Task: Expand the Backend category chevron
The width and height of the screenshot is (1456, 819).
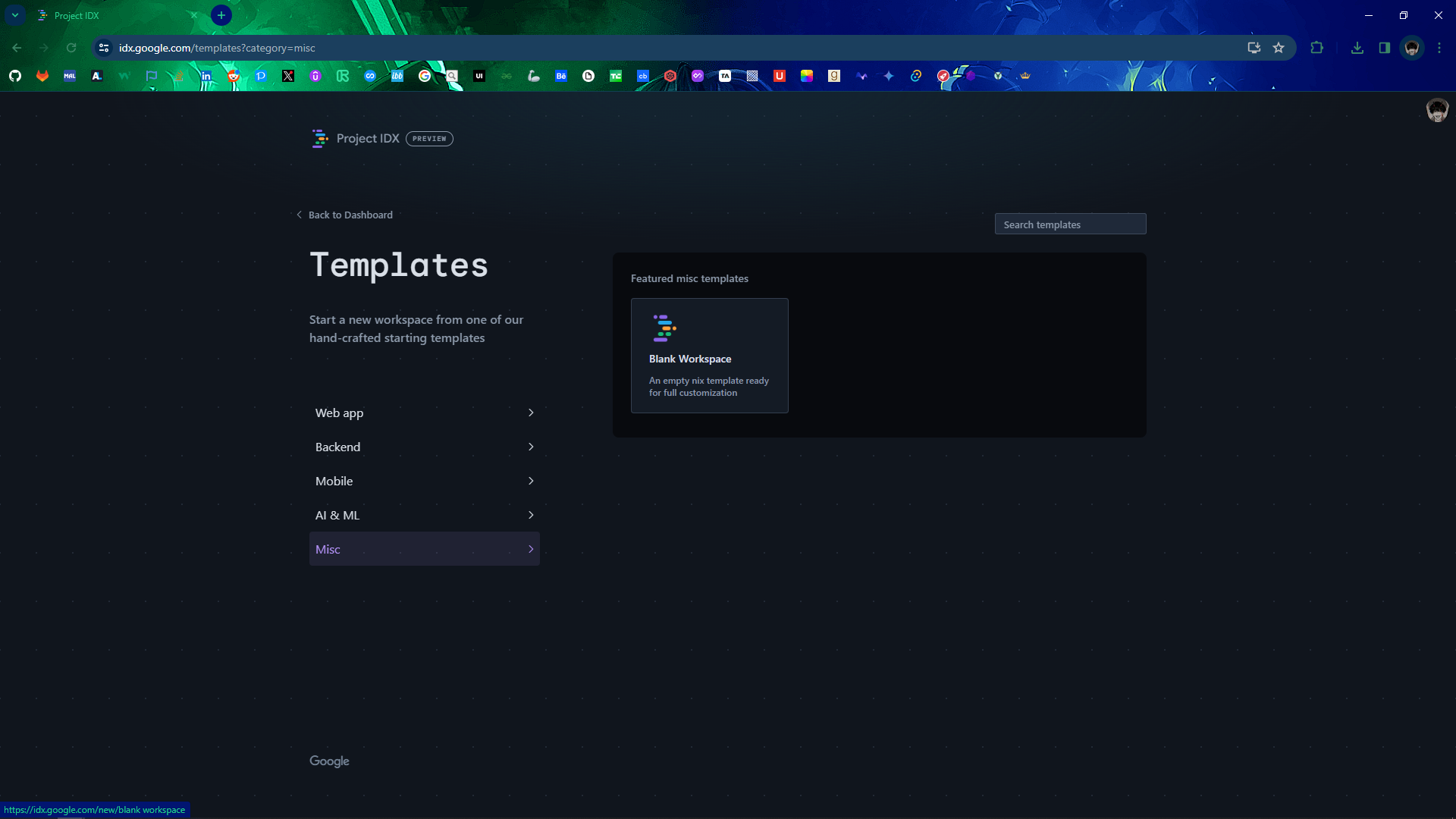Action: tap(531, 447)
